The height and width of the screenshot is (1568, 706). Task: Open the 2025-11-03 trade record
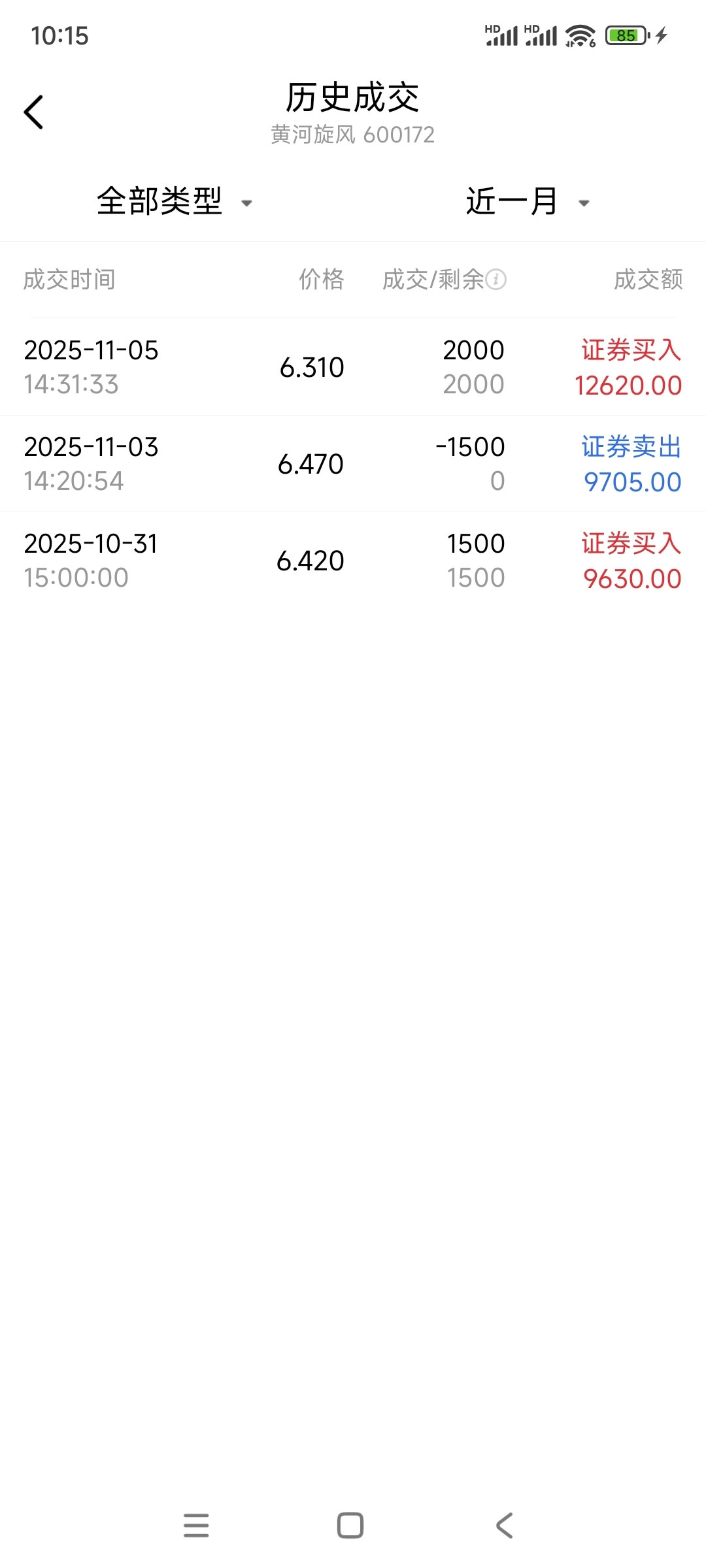coord(353,464)
